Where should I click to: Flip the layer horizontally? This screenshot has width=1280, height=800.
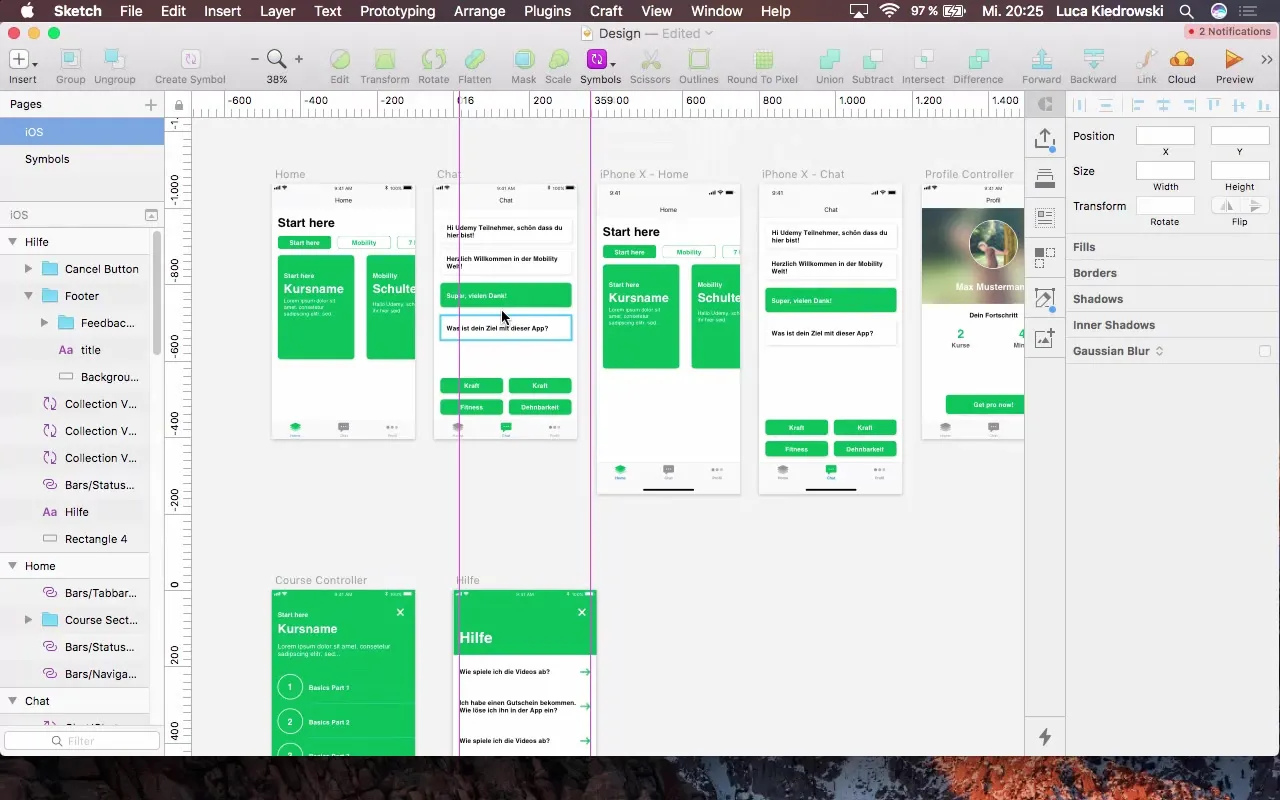pyautogui.click(x=1226, y=206)
